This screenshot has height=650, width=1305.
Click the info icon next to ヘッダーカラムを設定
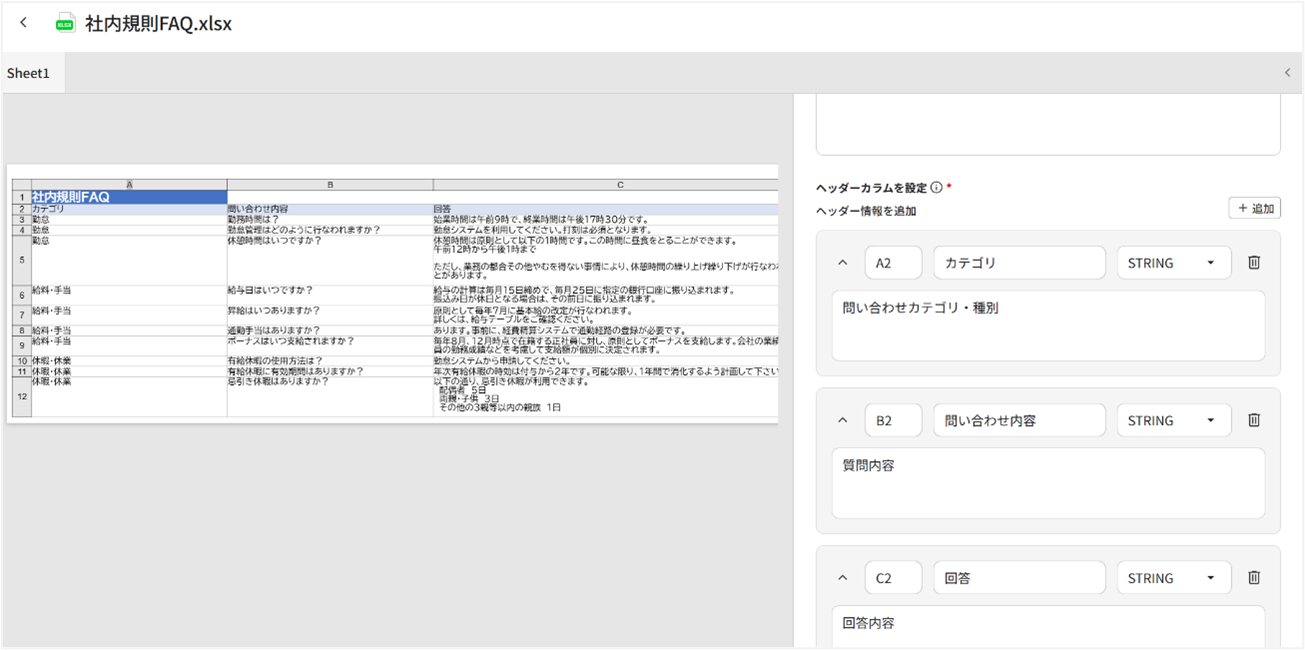(936, 188)
